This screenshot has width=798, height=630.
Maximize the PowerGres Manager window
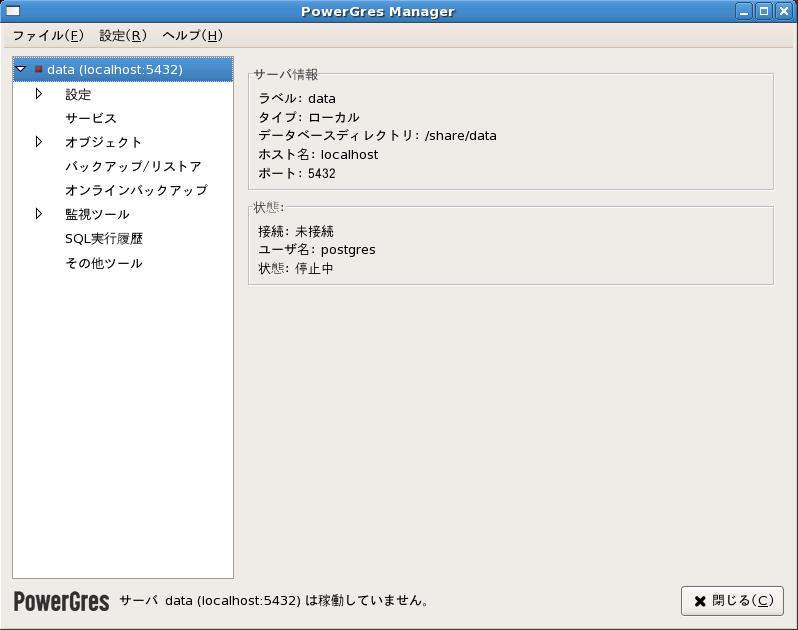[x=764, y=11]
